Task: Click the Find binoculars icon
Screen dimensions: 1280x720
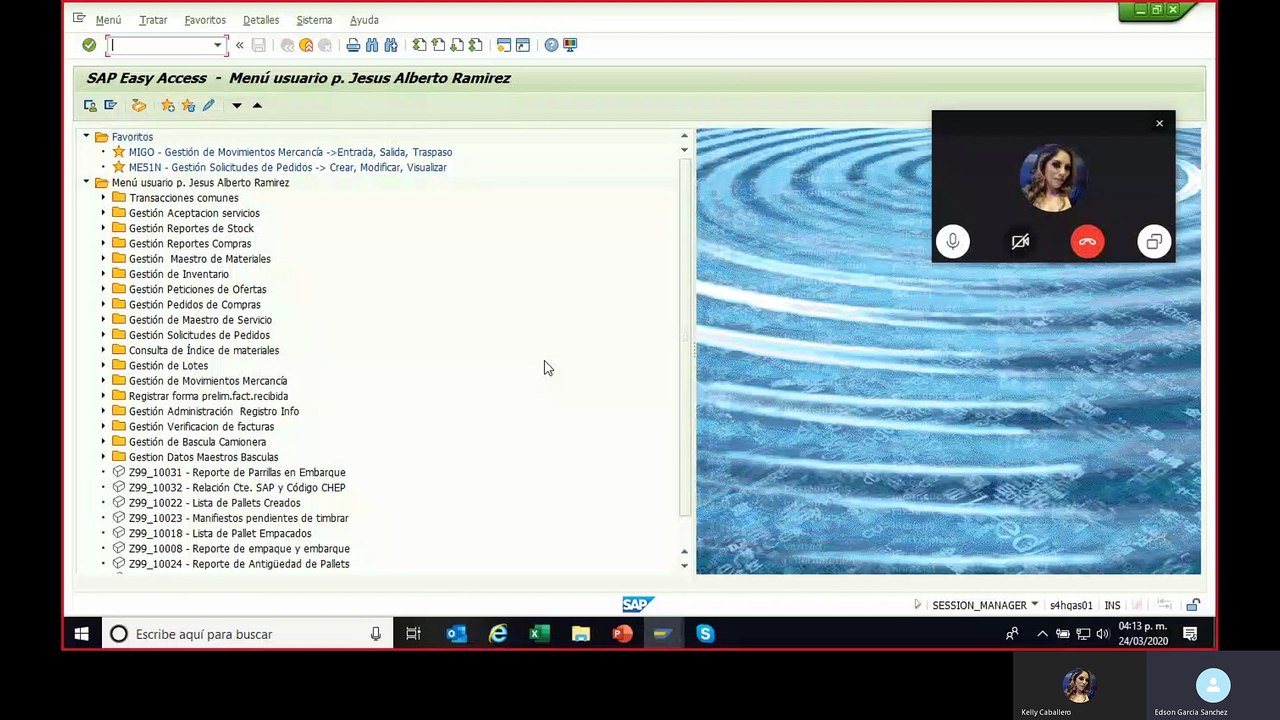Action: click(x=372, y=45)
